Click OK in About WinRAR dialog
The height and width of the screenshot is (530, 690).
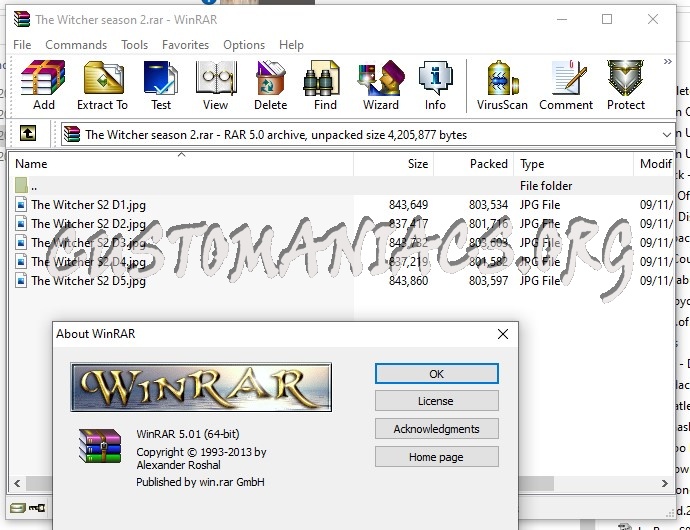point(437,374)
